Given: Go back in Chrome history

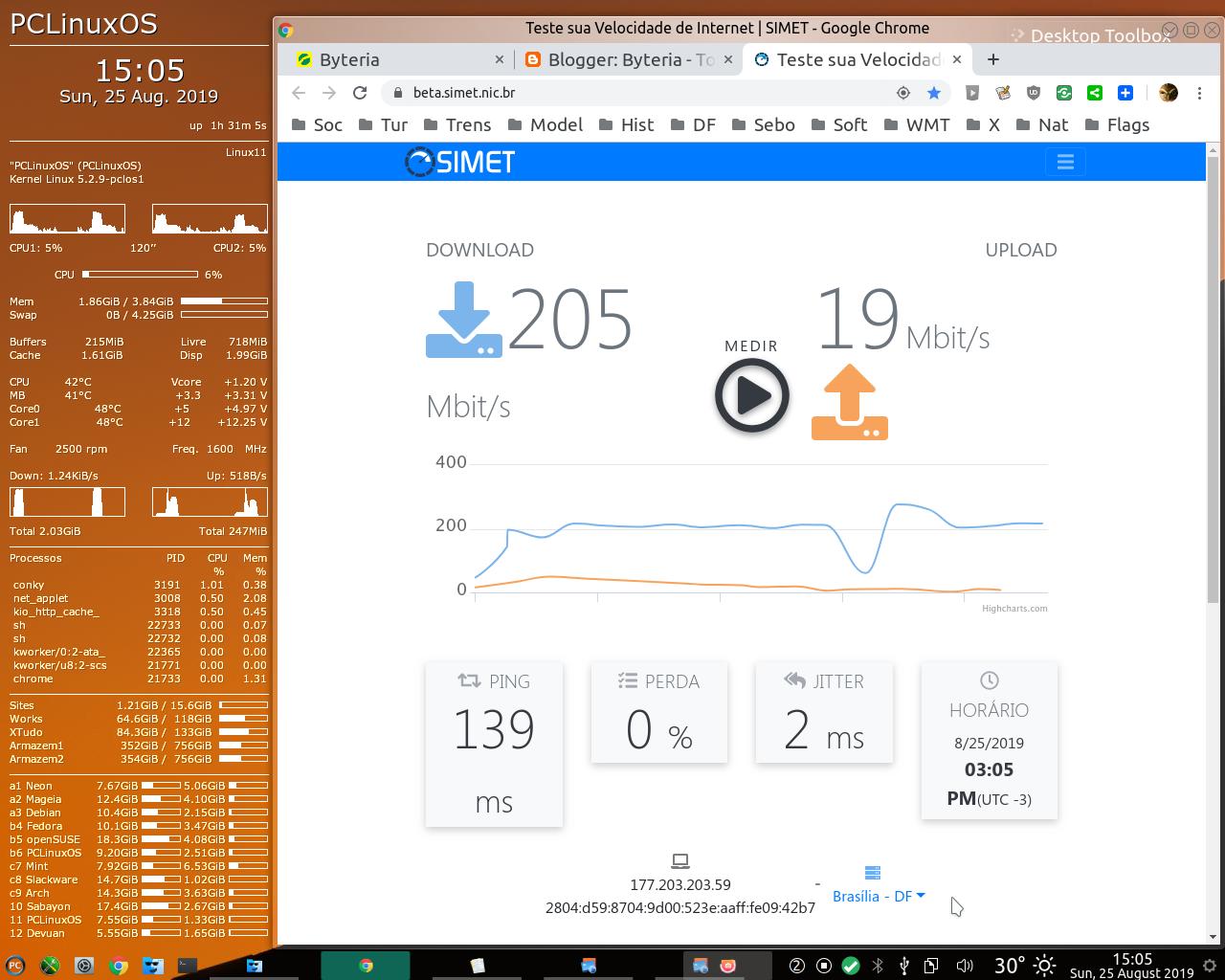Looking at the screenshot, I should point(299,93).
